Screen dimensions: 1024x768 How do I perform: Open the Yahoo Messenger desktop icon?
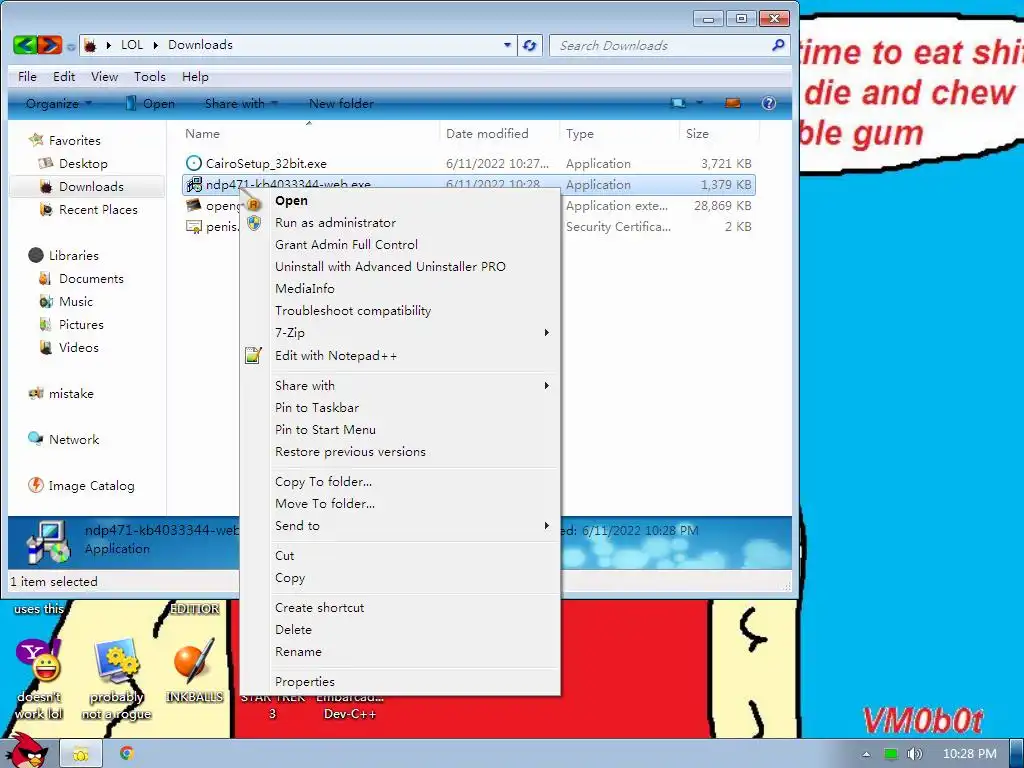pyautogui.click(x=39, y=660)
